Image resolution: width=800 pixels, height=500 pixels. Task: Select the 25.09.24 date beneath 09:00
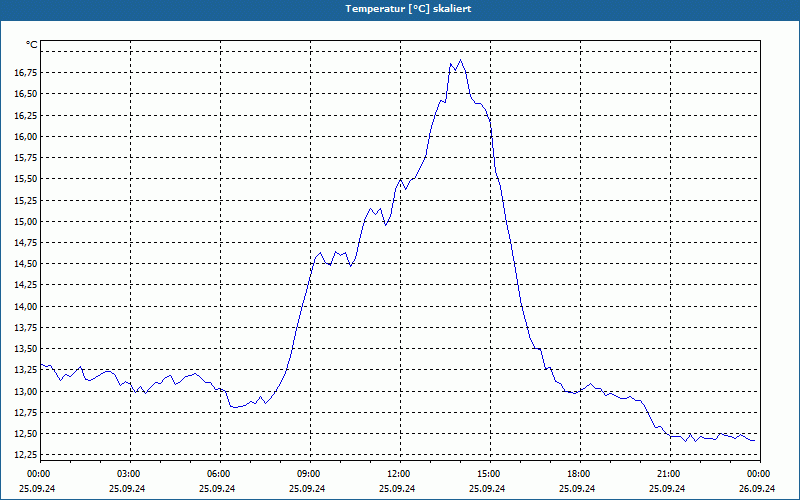(307, 488)
